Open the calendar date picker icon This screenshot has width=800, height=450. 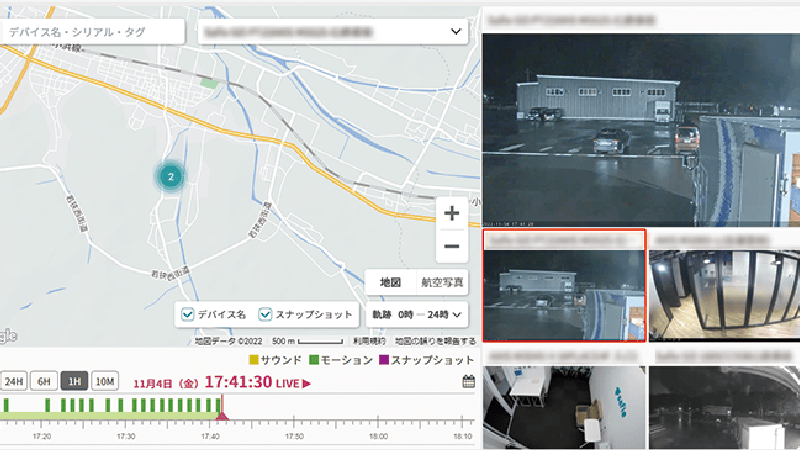point(468,382)
